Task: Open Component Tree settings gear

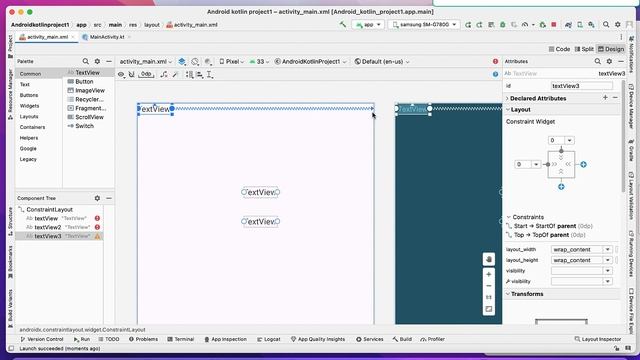Action: (97, 198)
